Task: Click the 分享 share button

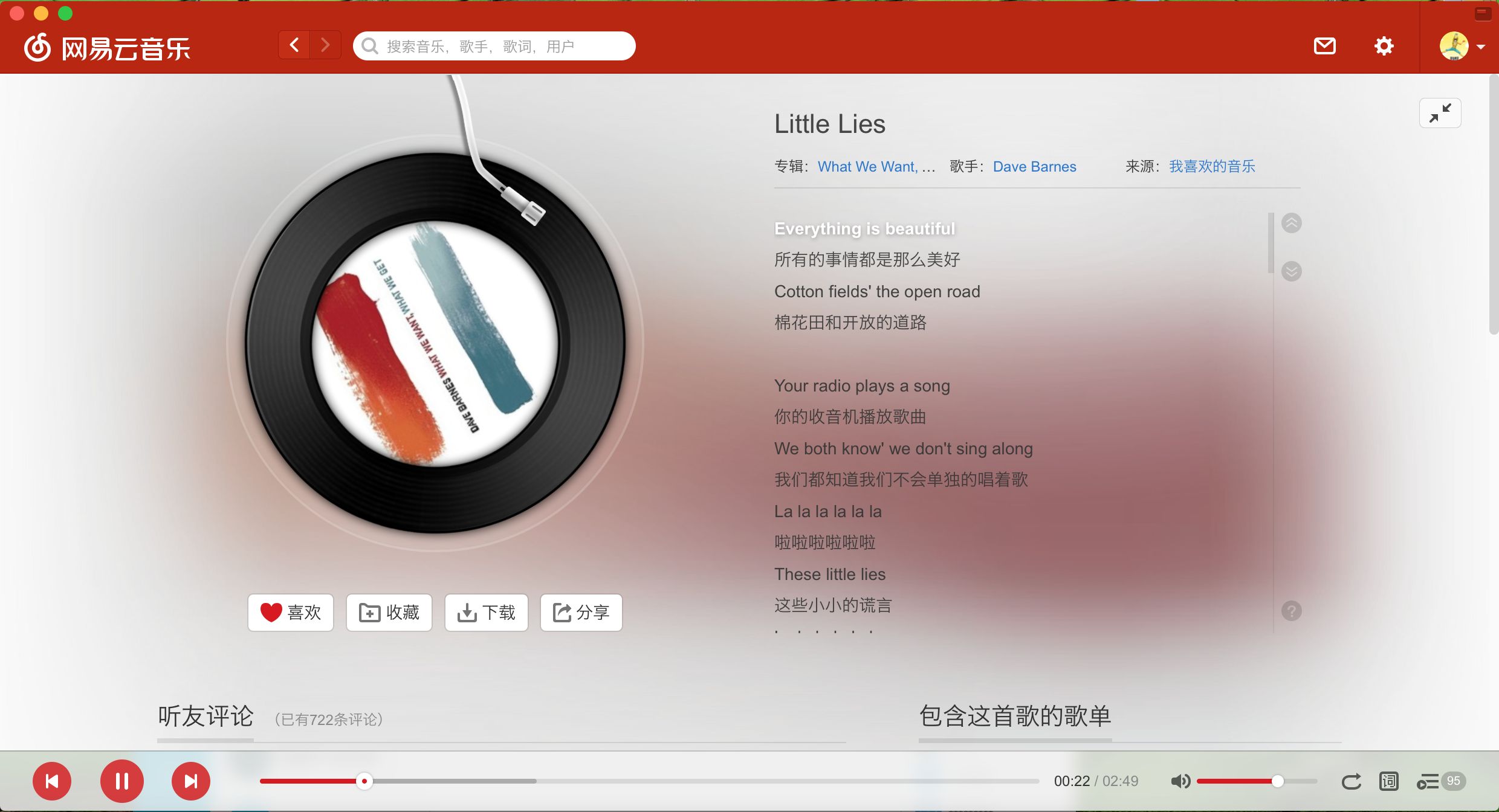Action: click(581, 613)
